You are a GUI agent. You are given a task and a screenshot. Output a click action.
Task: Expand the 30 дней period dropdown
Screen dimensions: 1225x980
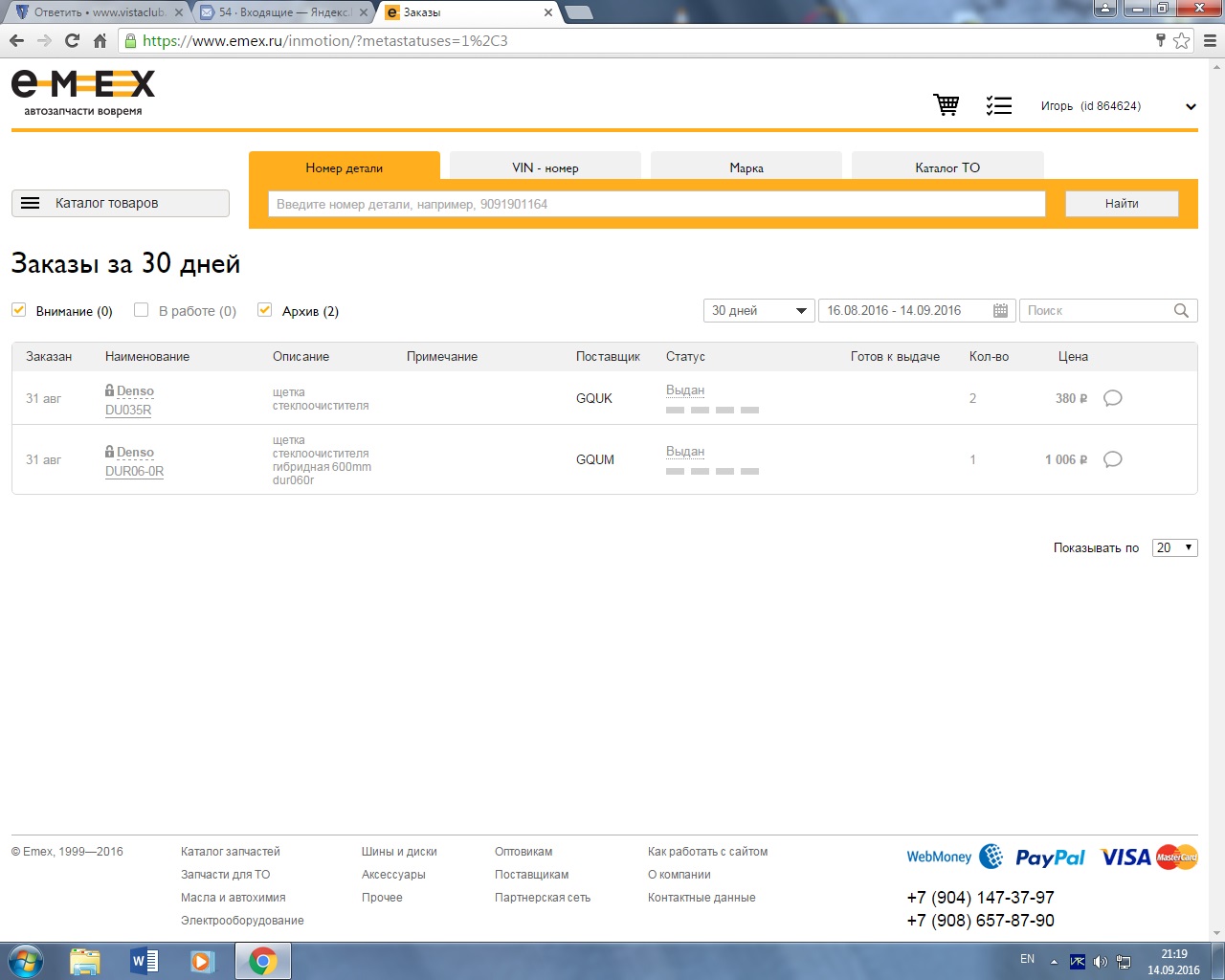[759, 311]
